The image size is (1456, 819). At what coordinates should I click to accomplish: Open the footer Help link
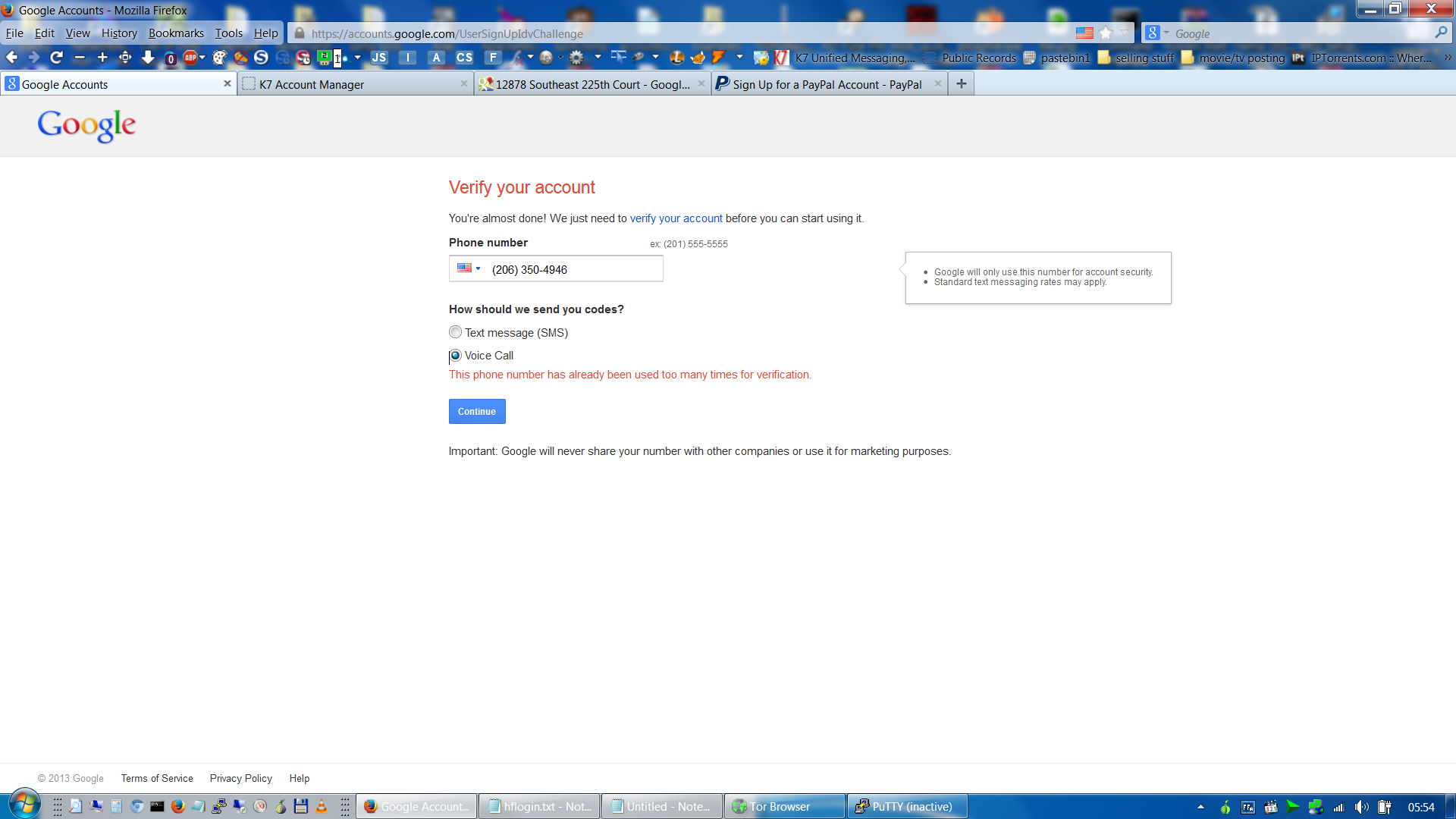299,779
